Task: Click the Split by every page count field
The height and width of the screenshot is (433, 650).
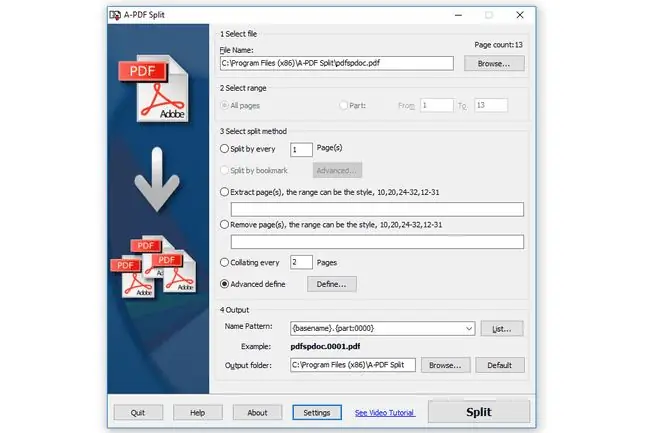Action: pyautogui.click(x=301, y=150)
